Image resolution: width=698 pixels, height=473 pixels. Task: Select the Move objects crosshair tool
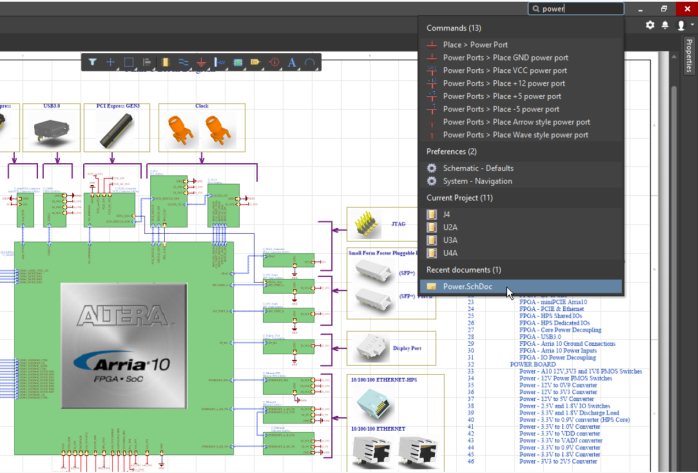(110, 62)
